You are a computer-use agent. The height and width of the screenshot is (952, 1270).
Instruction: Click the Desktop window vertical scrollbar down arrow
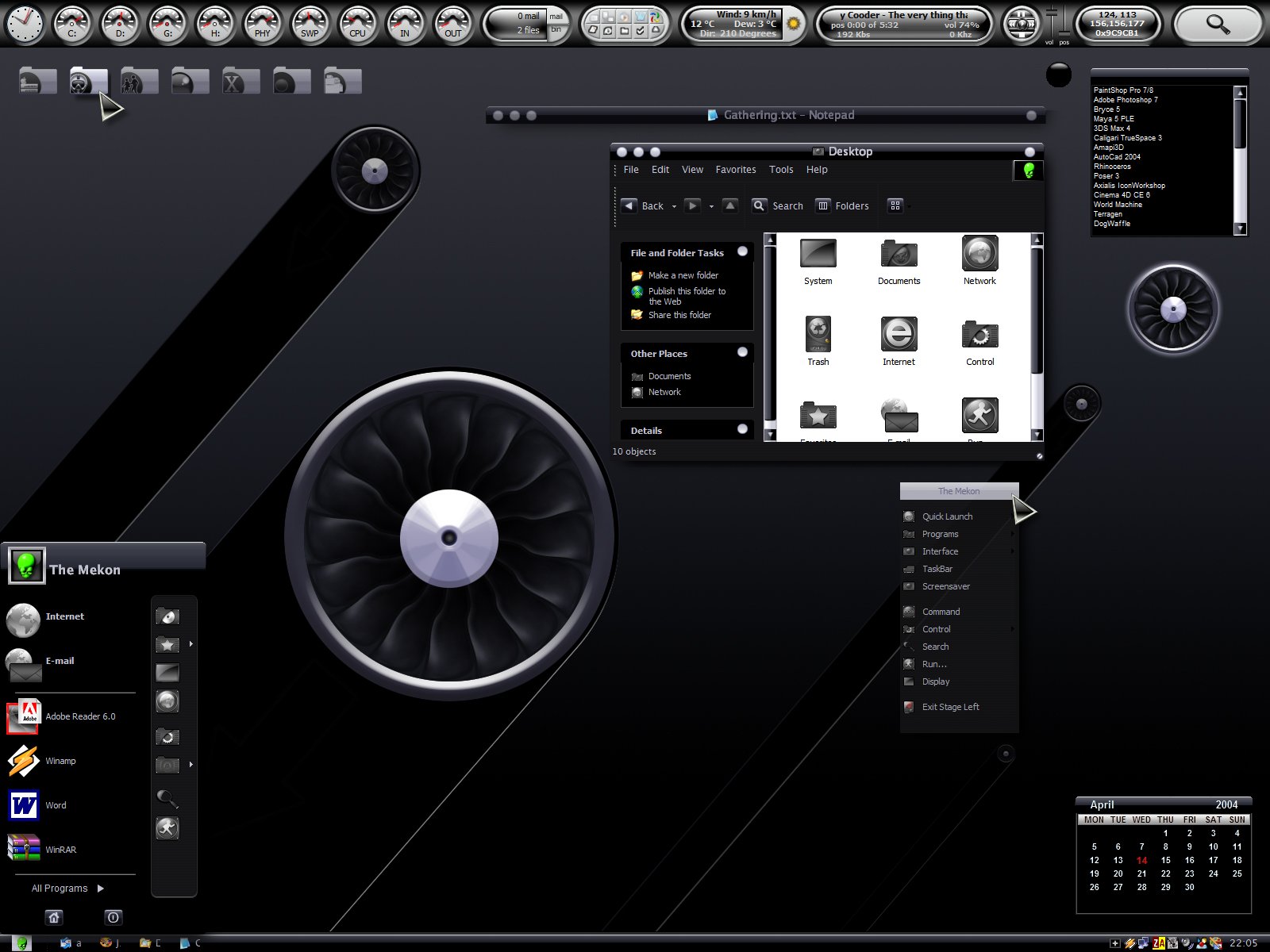click(1036, 435)
